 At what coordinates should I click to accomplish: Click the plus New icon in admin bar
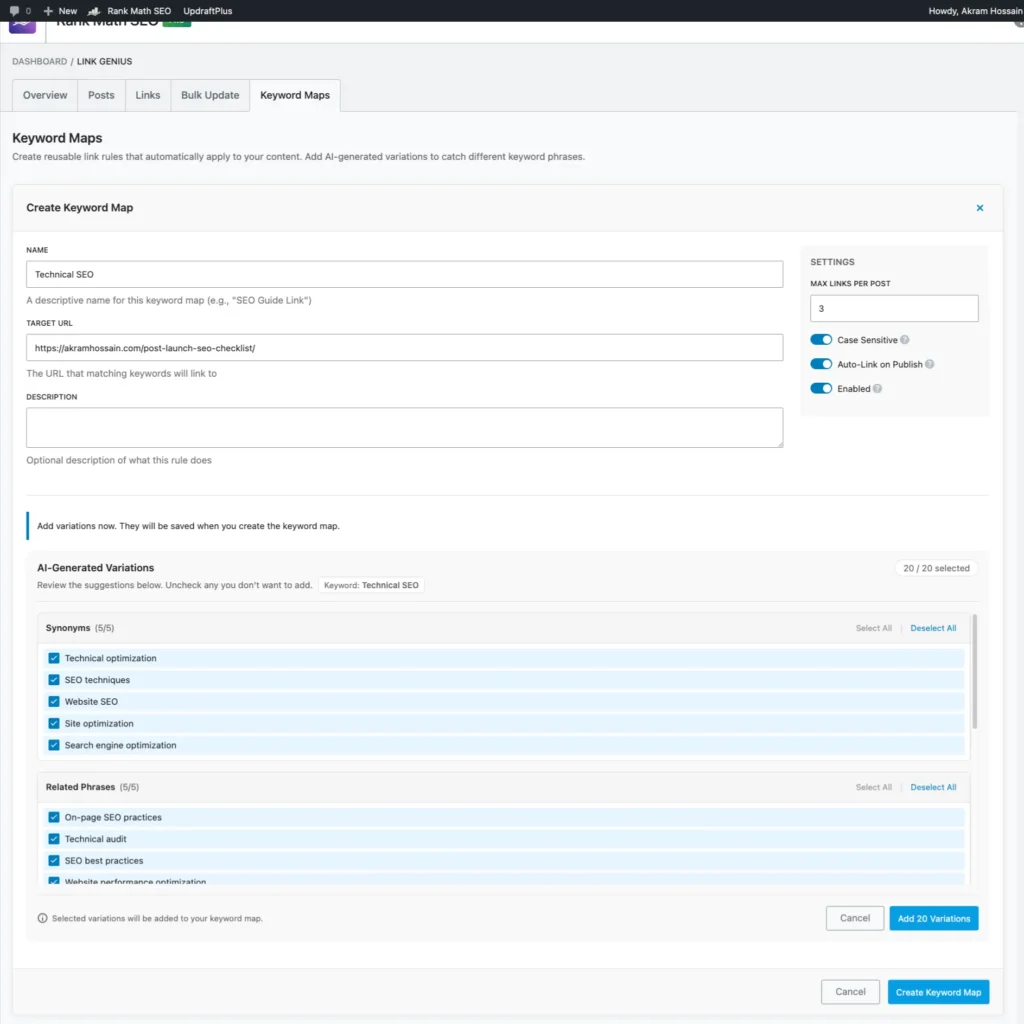(48, 11)
